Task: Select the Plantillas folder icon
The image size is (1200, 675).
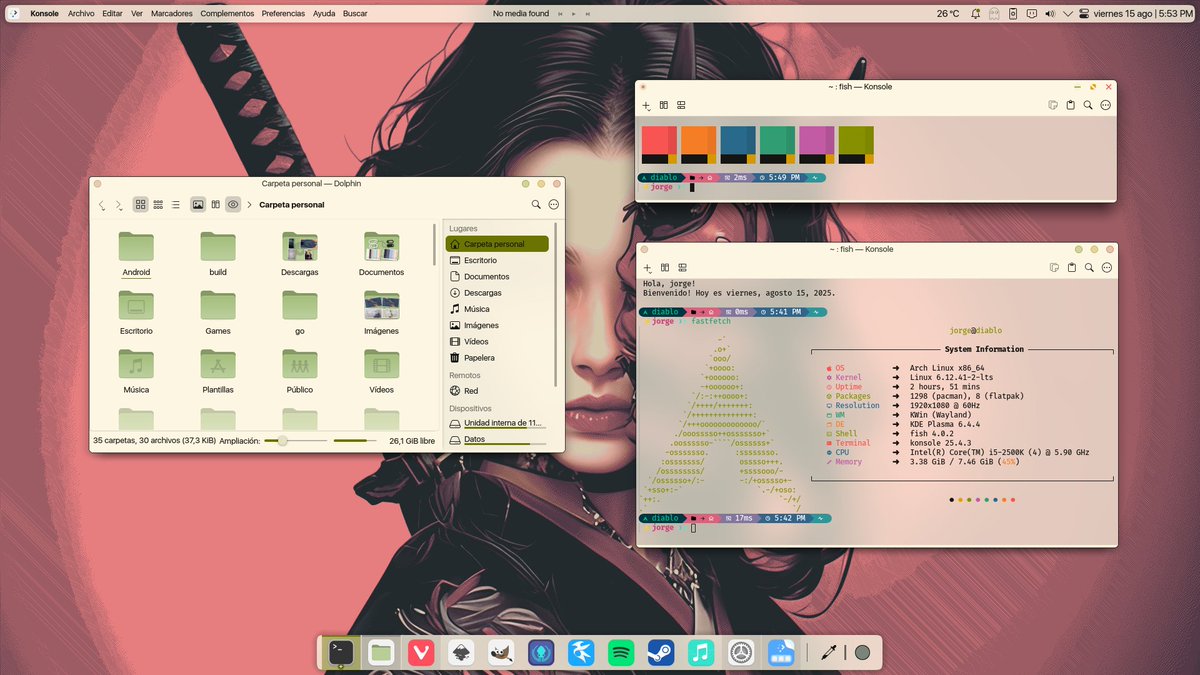Action: (x=218, y=364)
